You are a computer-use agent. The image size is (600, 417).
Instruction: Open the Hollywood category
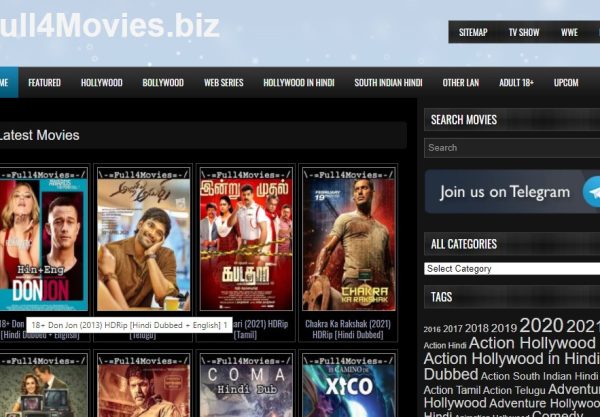coord(102,83)
